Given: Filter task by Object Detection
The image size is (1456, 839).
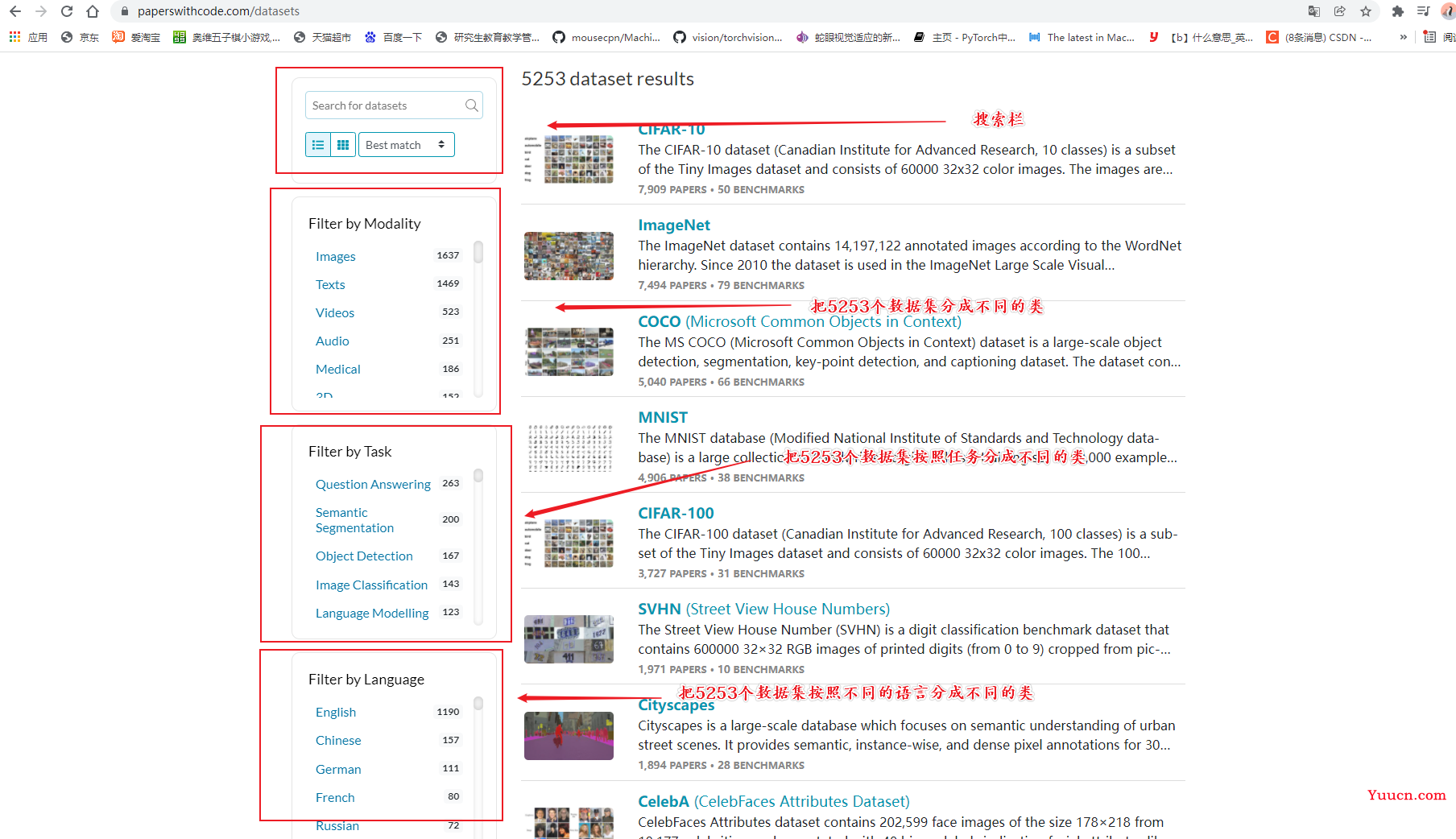Looking at the screenshot, I should [x=364, y=556].
